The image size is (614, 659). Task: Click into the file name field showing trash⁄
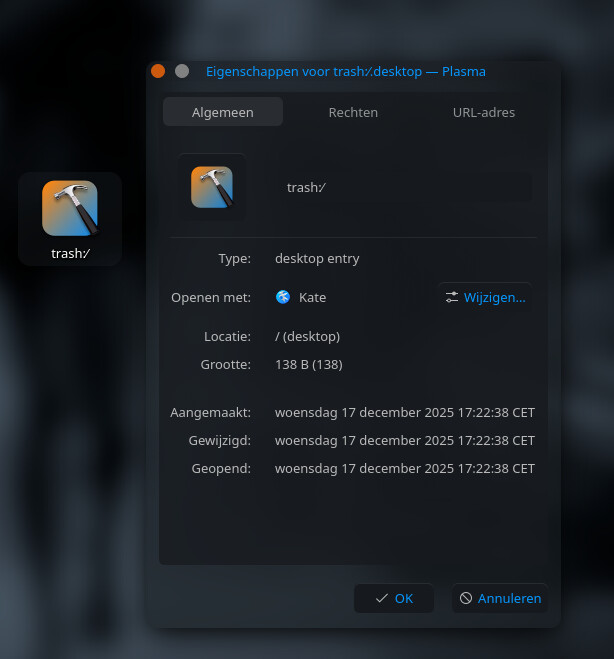click(404, 187)
